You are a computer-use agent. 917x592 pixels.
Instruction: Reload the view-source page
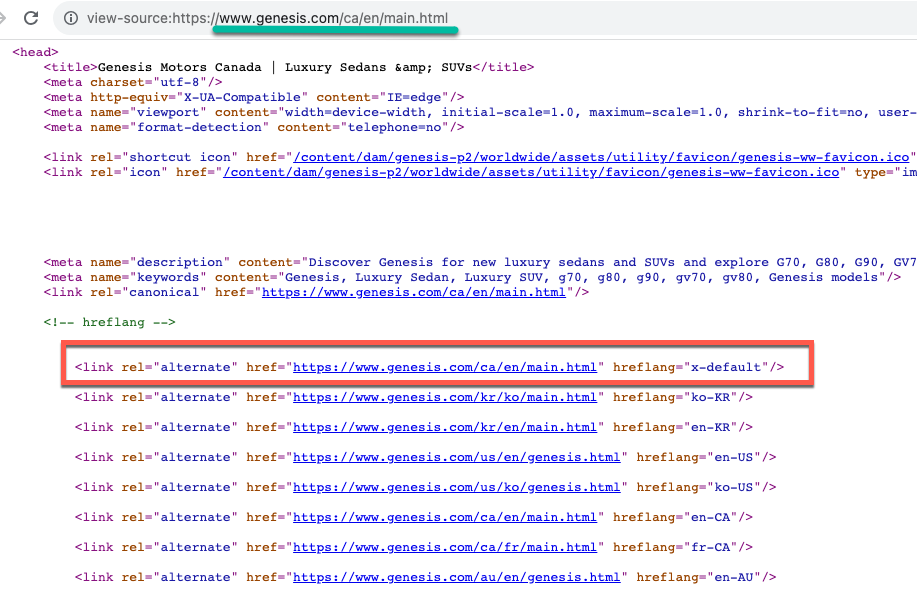[31, 18]
